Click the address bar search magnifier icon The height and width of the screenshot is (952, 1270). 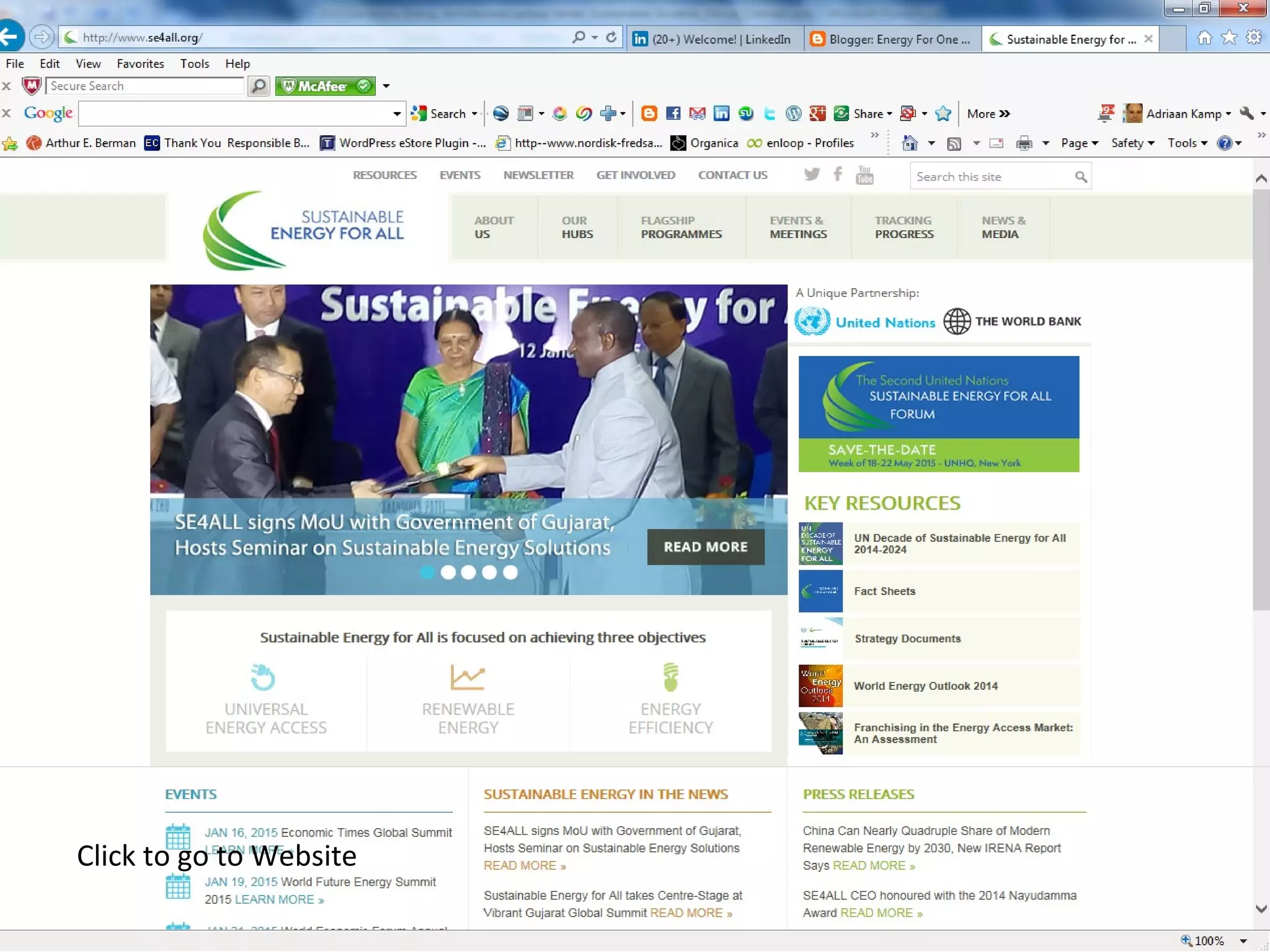pyautogui.click(x=579, y=37)
